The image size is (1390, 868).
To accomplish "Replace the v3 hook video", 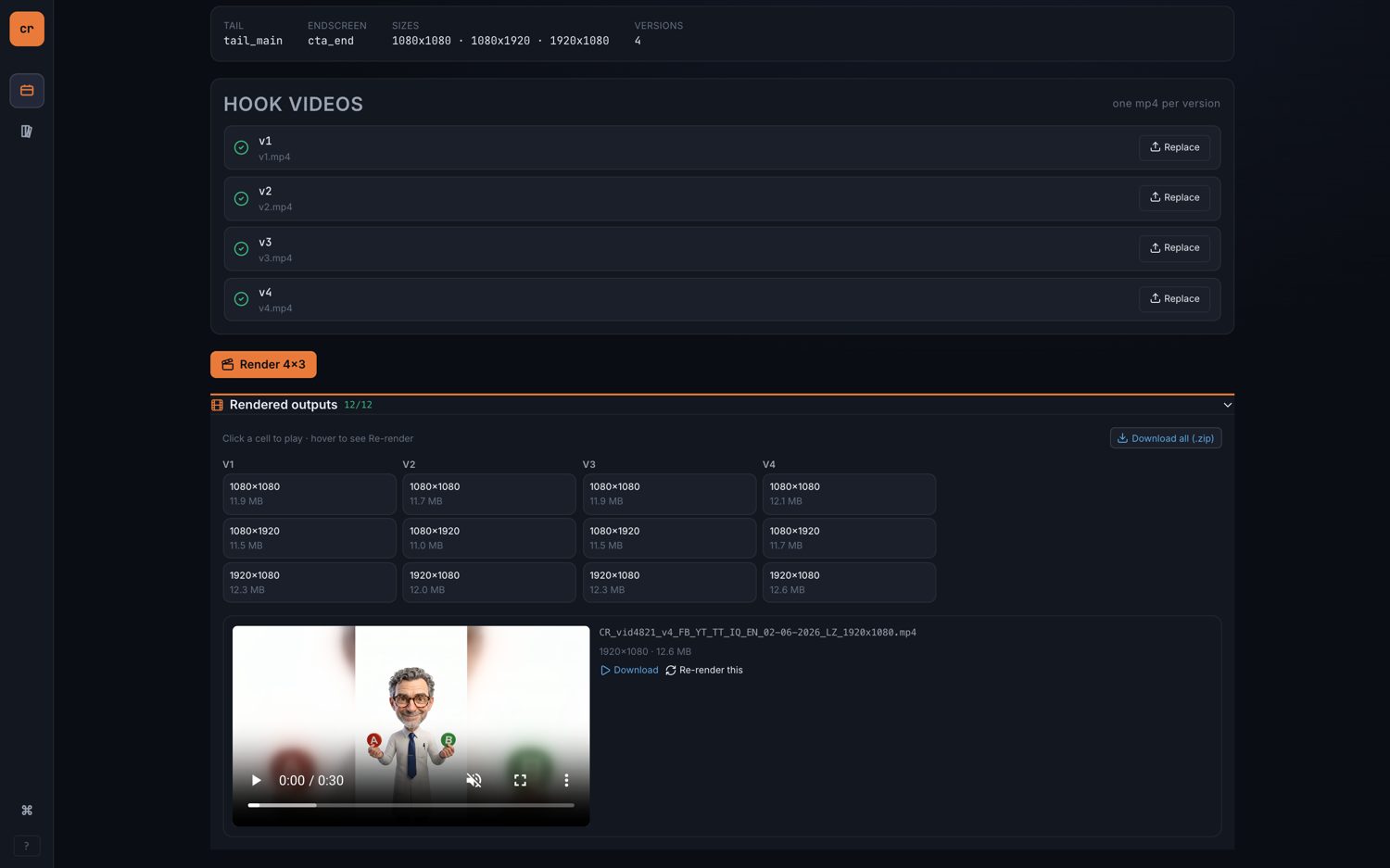I will (1174, 248).
